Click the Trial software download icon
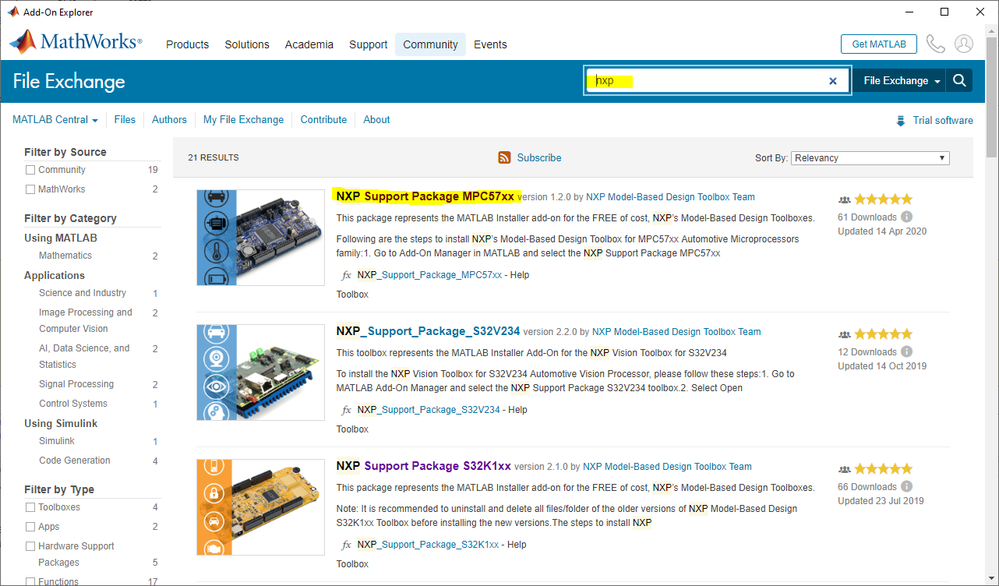The width and height of the screenshot is (999, 586). click(x=900, y=120)
